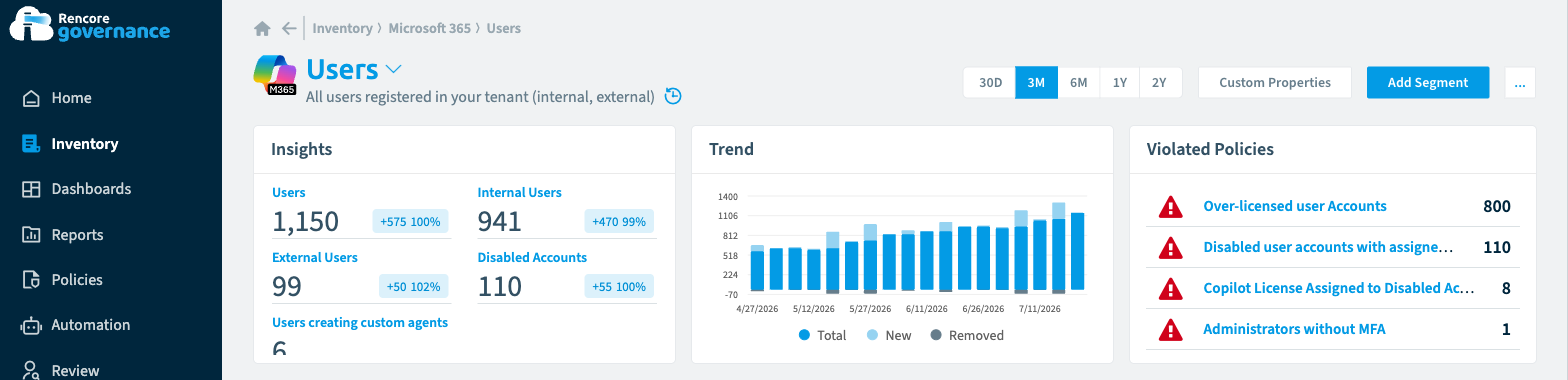
Task: Open Disabled user accounts with assigned policy
Action: [x=1328, y=247]
